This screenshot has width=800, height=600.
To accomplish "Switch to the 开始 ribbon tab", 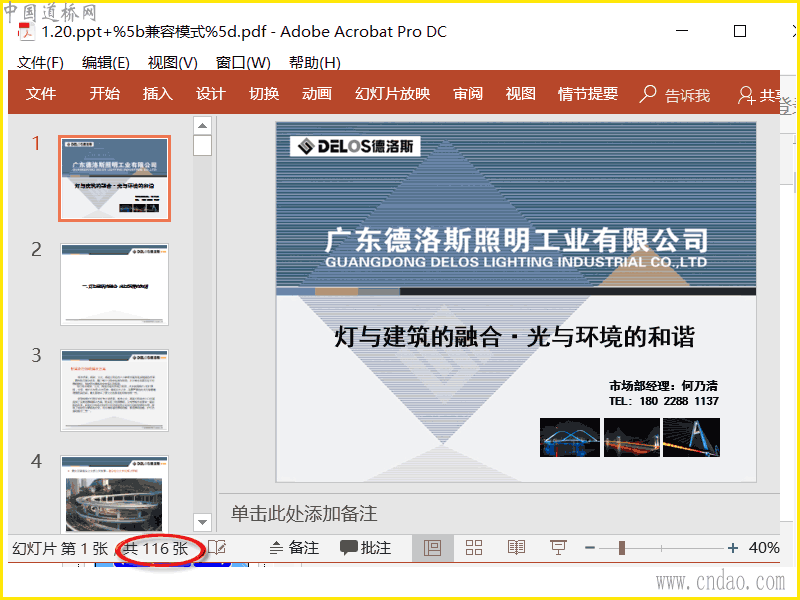I will tap(105, 94).
